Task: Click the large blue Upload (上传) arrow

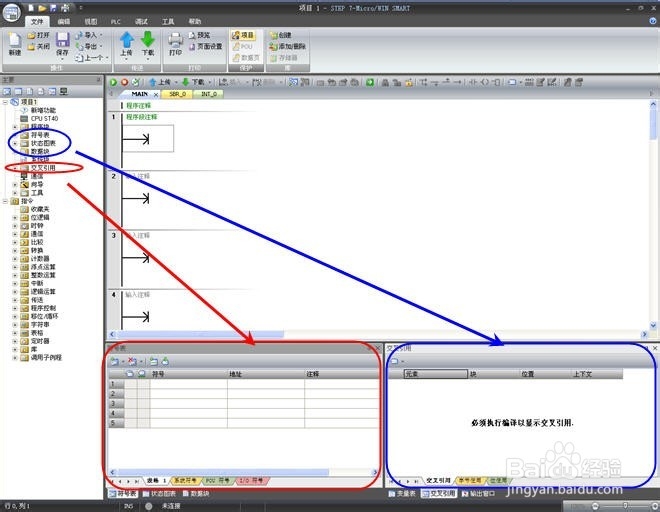Action: 126,40
